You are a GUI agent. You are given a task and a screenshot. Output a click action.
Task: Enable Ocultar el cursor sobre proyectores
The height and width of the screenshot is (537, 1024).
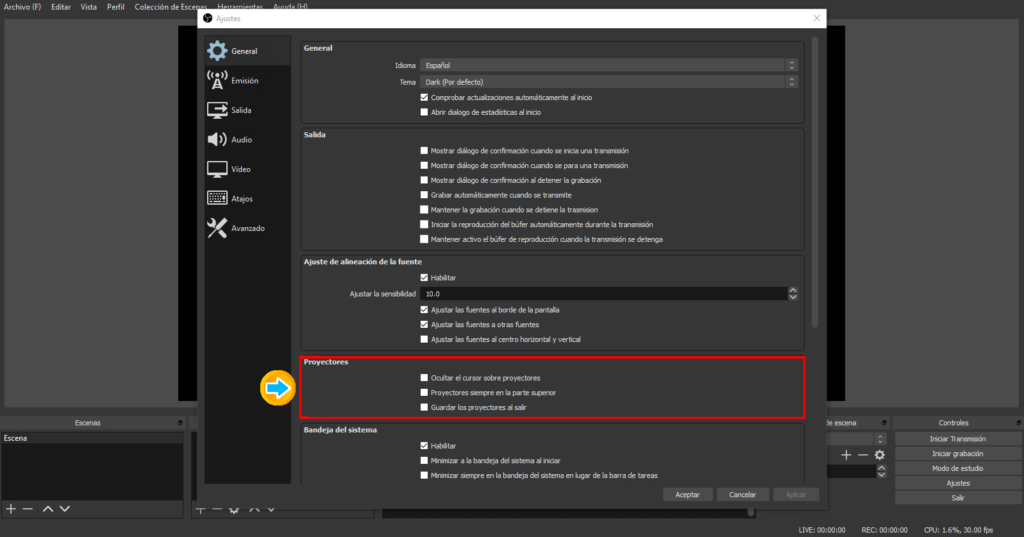pos(424,378)
